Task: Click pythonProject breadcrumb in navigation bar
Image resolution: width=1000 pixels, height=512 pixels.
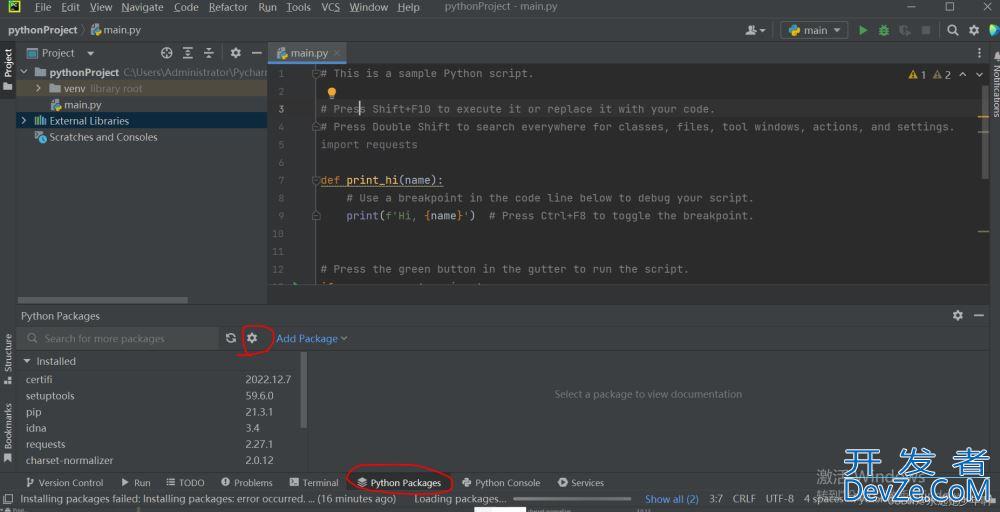Action: pos(43,30)
